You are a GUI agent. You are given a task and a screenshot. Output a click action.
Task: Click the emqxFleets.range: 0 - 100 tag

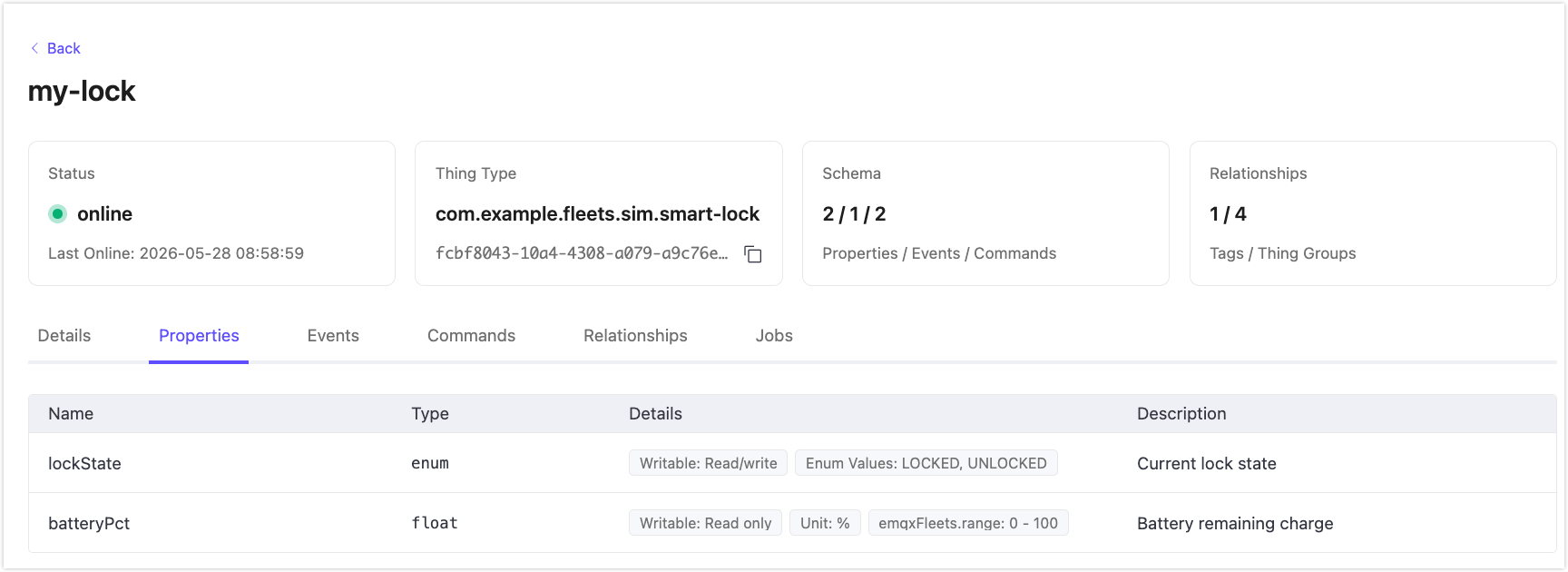(968, 523)
